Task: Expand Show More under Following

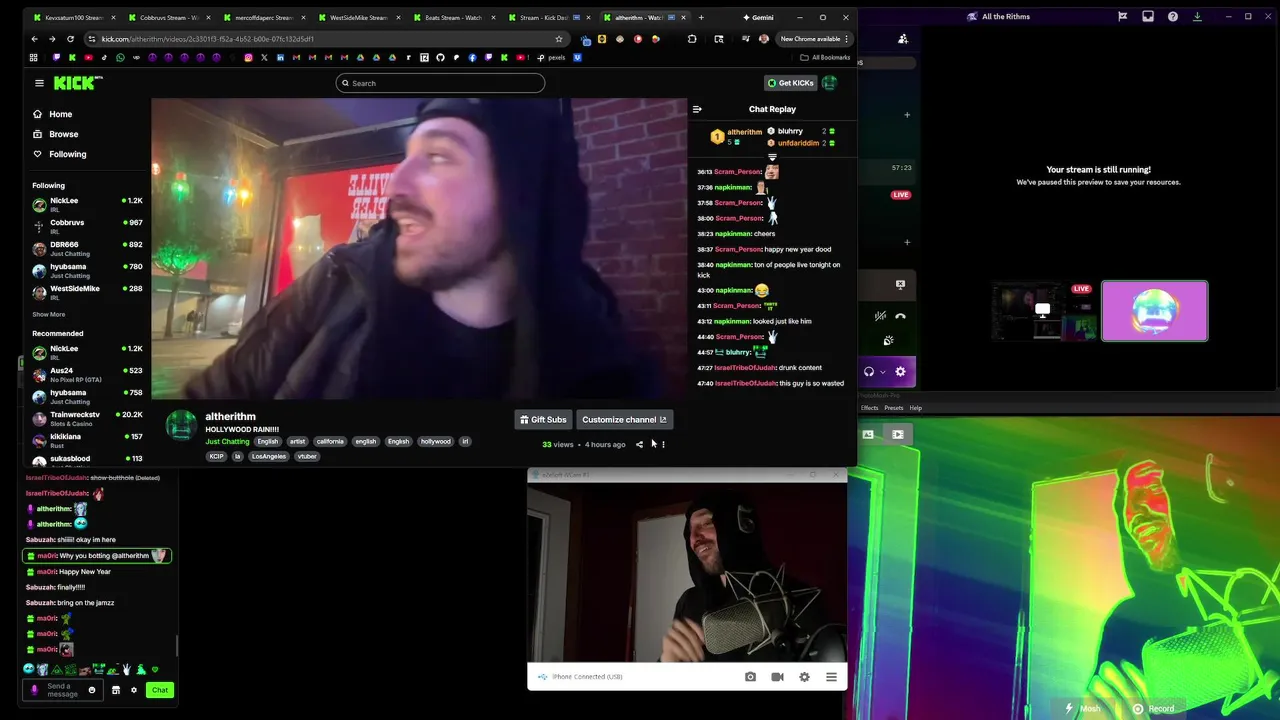Action: [x=48, y=314]
